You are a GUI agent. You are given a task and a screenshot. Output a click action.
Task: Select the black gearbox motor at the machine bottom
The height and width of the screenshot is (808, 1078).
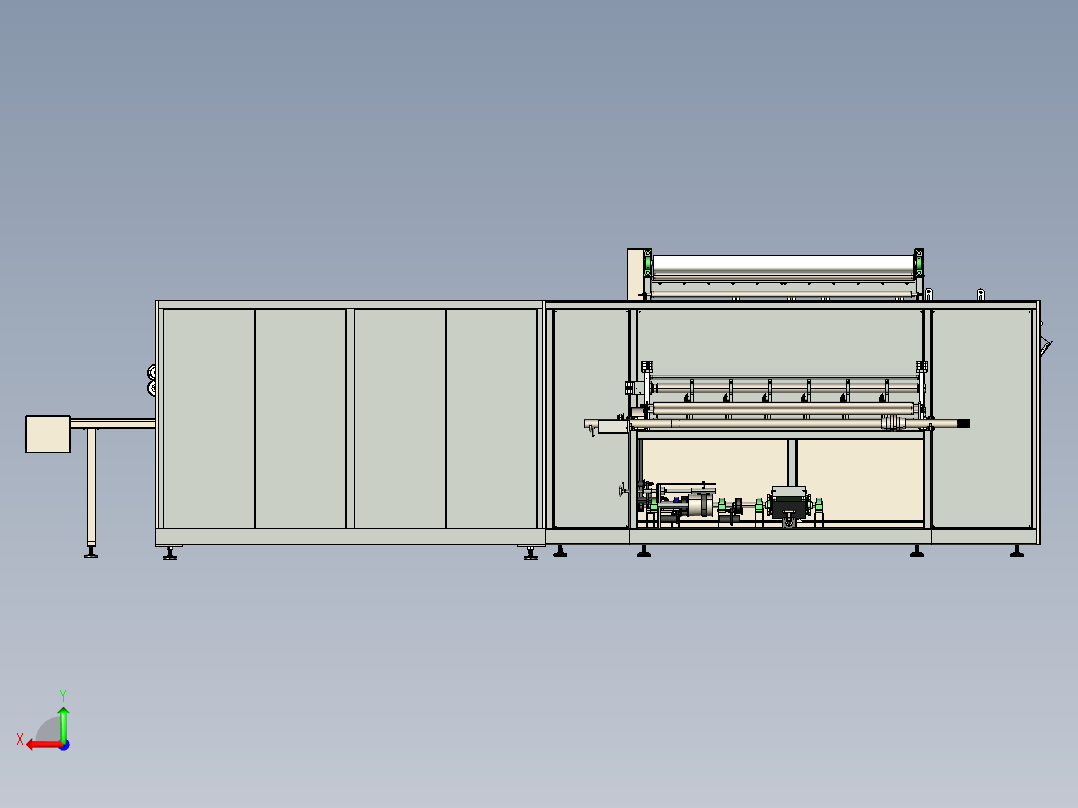point(789,505)
